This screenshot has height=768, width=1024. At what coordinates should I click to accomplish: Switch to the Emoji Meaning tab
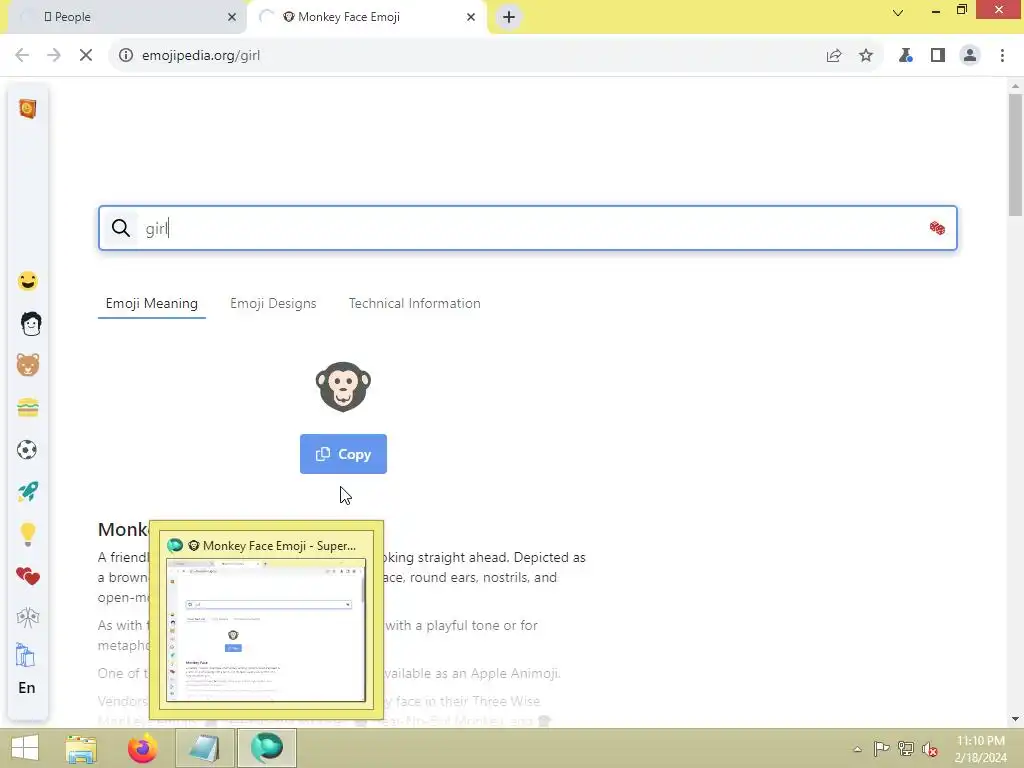pyautogui.click(x=152, y=304)
